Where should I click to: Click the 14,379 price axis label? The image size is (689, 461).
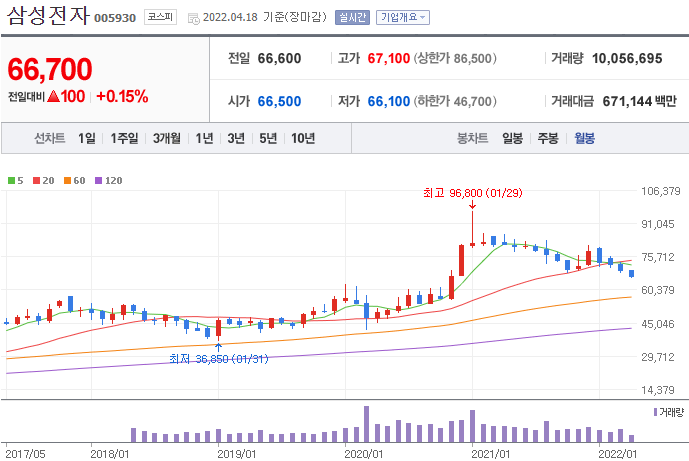[658, 390]
